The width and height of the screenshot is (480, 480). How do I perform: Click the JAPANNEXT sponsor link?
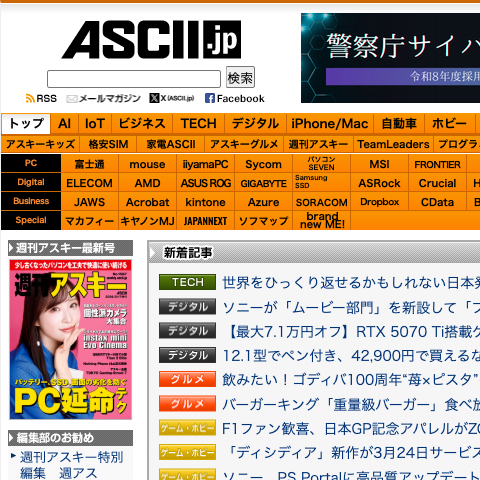205,221
